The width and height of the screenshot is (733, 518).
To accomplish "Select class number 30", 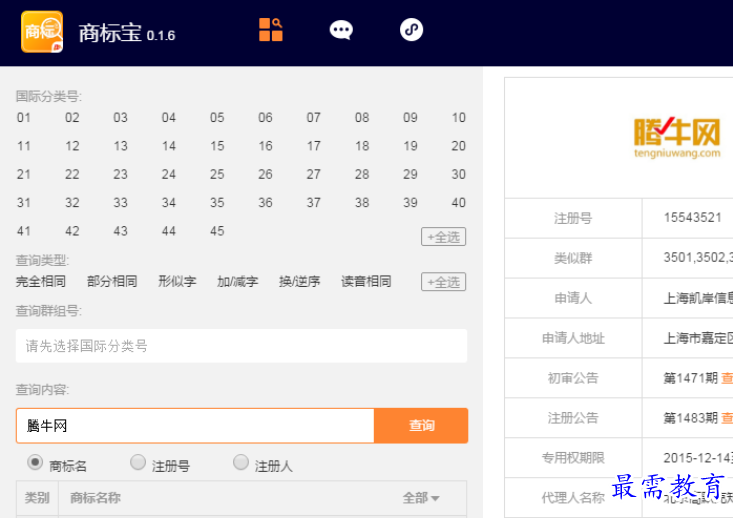I will [459, 174].
